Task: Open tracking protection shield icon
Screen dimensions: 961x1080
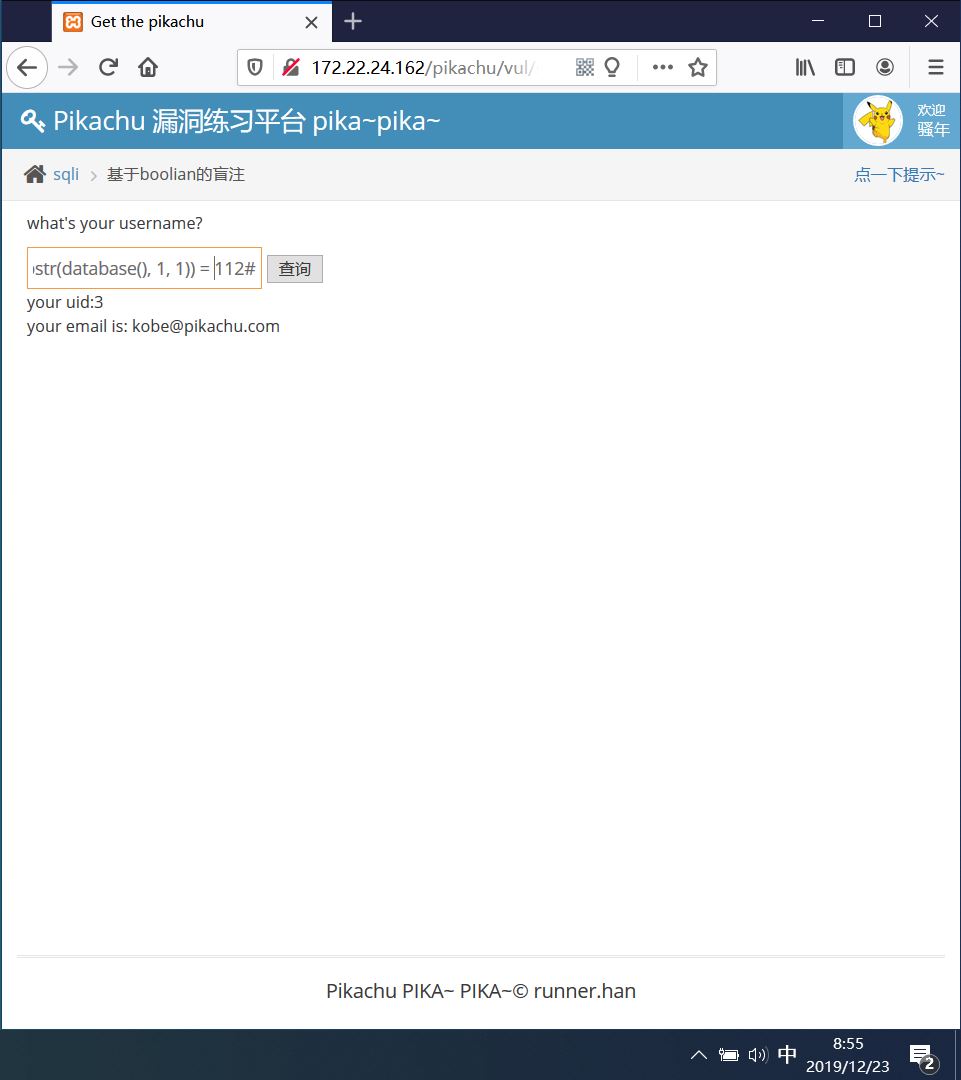Action: [255, 68]
